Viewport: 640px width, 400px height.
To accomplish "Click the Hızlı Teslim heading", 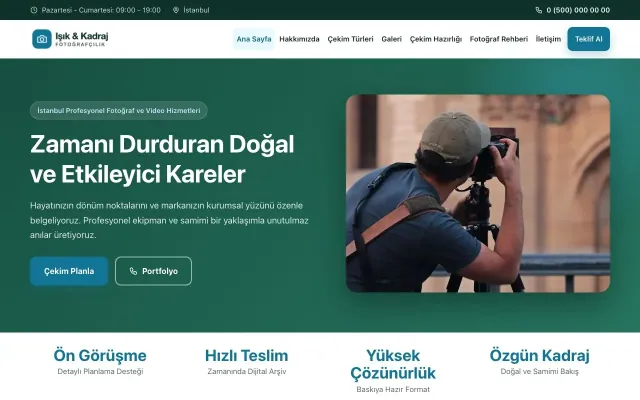I will pyautogui.click(x=247, y=356).
